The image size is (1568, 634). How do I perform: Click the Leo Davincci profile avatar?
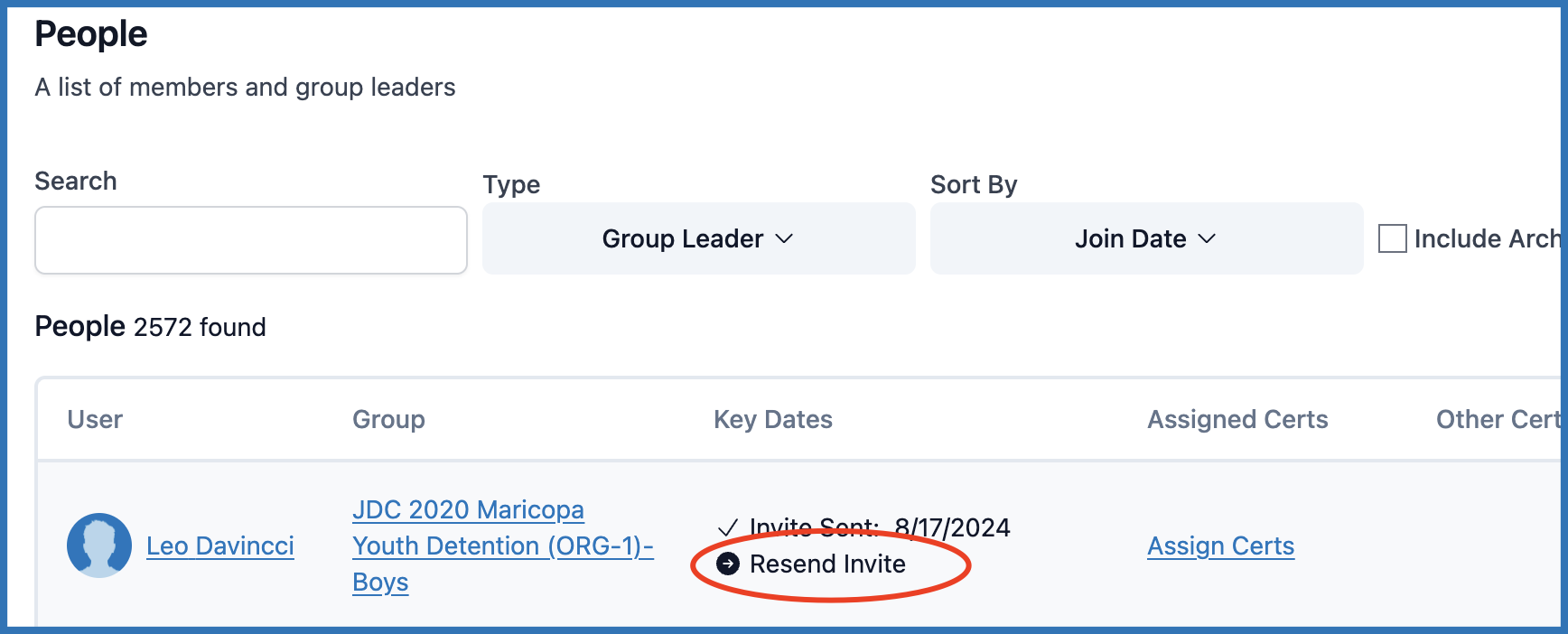click(99, 545)
